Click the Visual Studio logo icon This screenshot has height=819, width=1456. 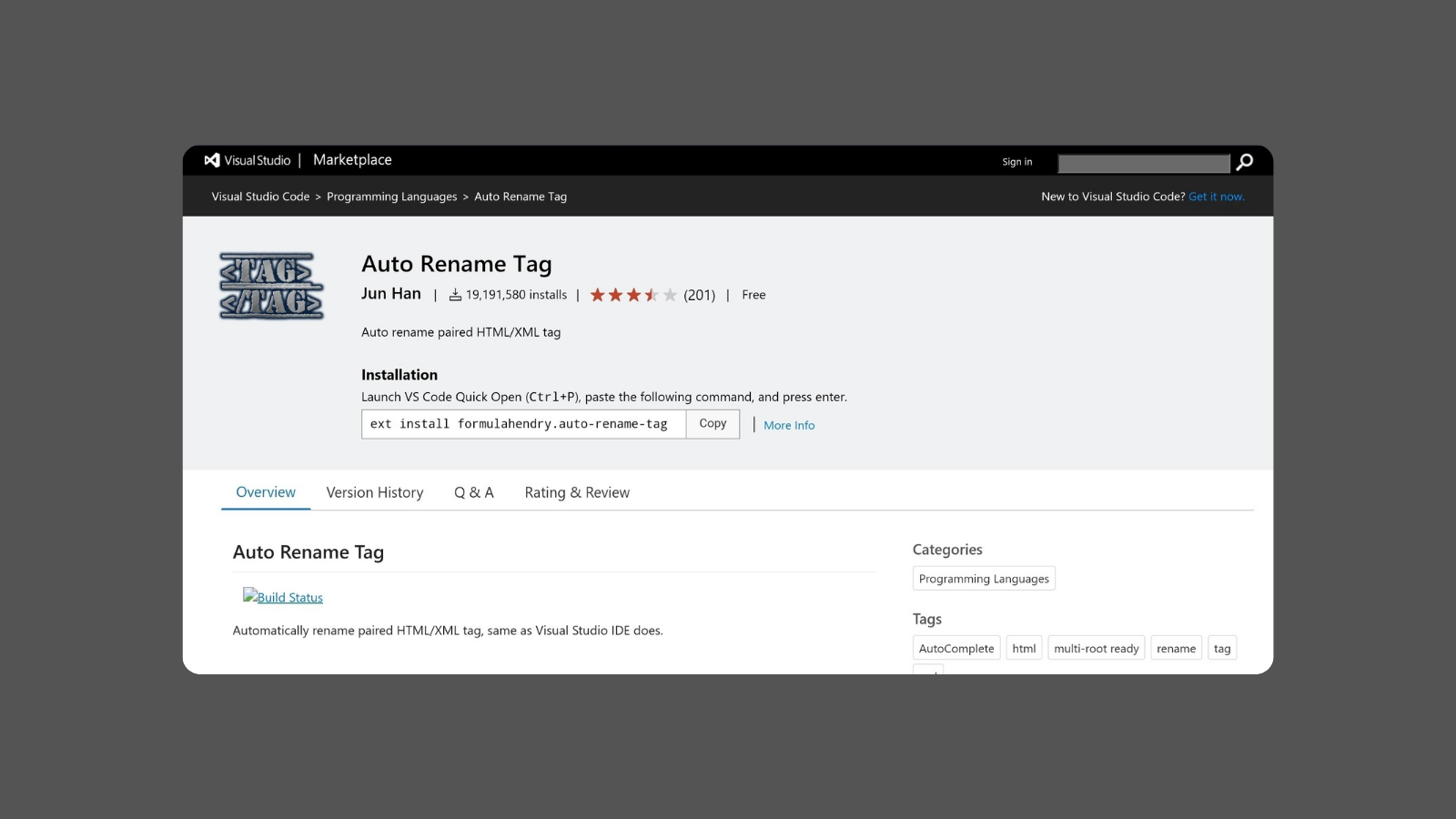[212, 160]
